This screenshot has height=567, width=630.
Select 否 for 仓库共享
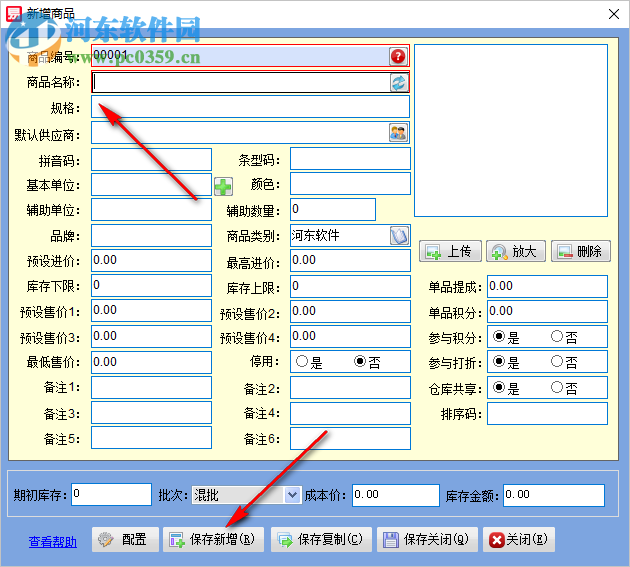point(557,387)
